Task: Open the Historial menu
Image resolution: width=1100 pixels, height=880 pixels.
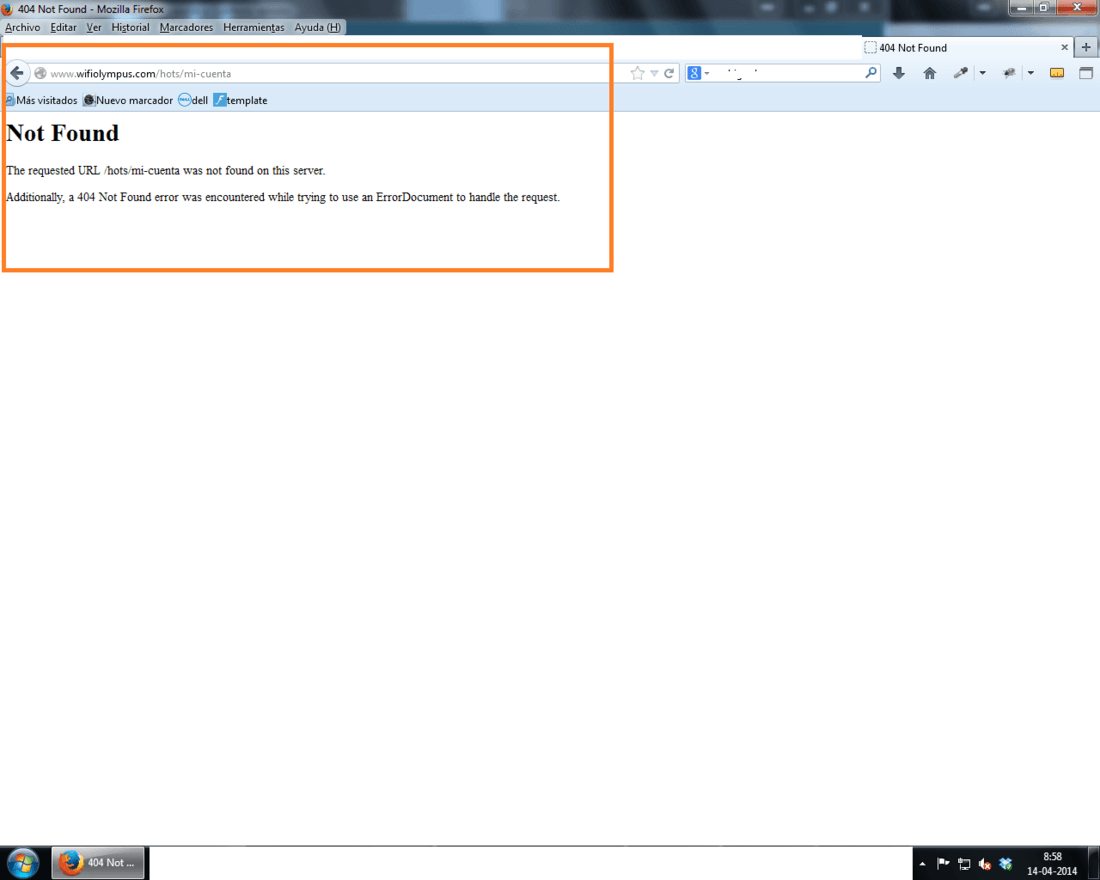Action: click(x=130, y=27)
